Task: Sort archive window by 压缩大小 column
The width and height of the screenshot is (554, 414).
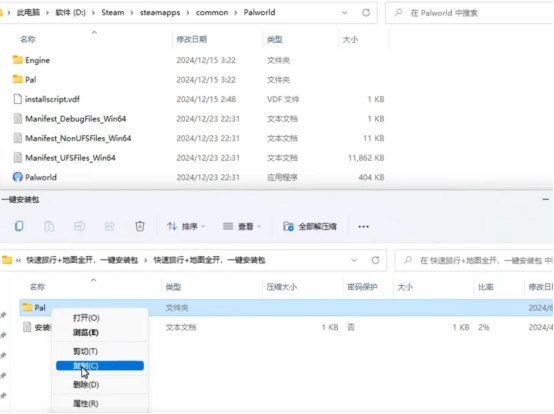Action: [282, 287]
